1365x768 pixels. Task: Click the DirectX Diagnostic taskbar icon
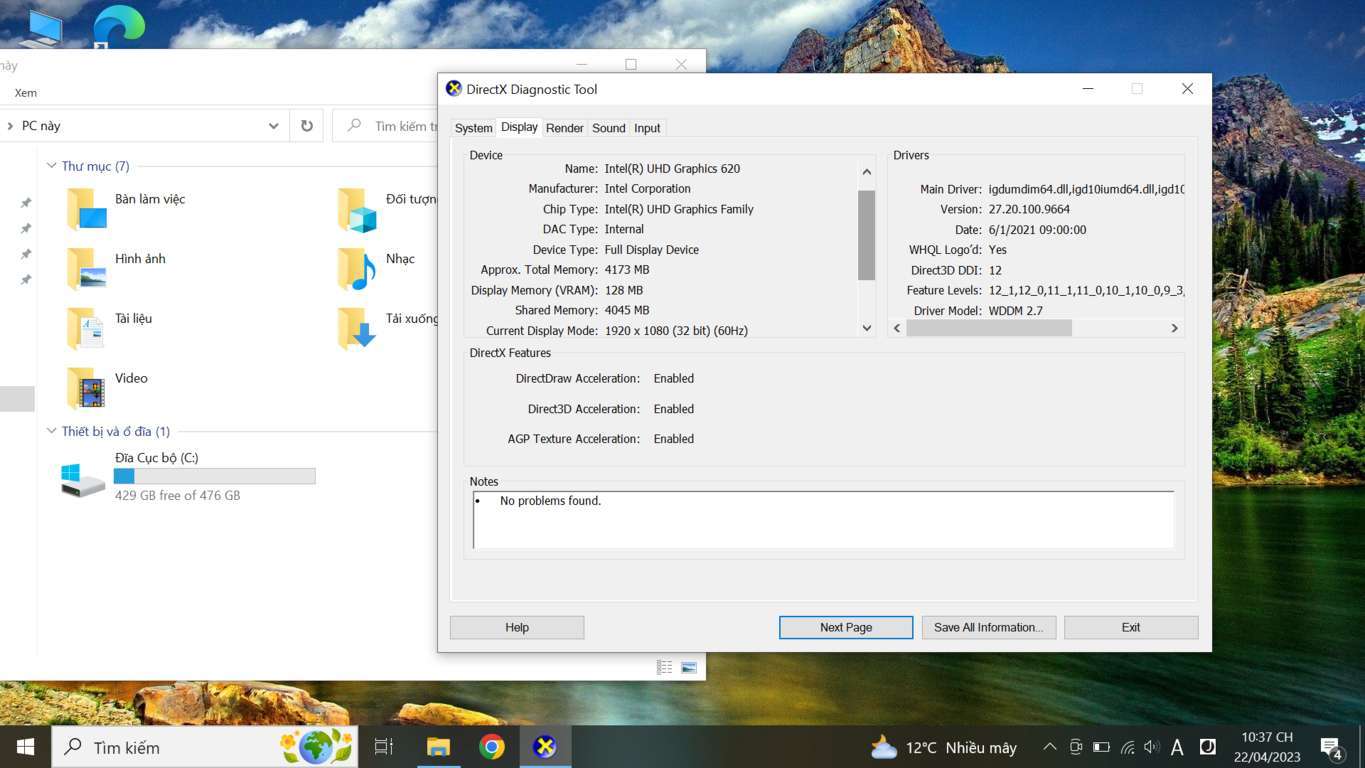pos(545,747)
